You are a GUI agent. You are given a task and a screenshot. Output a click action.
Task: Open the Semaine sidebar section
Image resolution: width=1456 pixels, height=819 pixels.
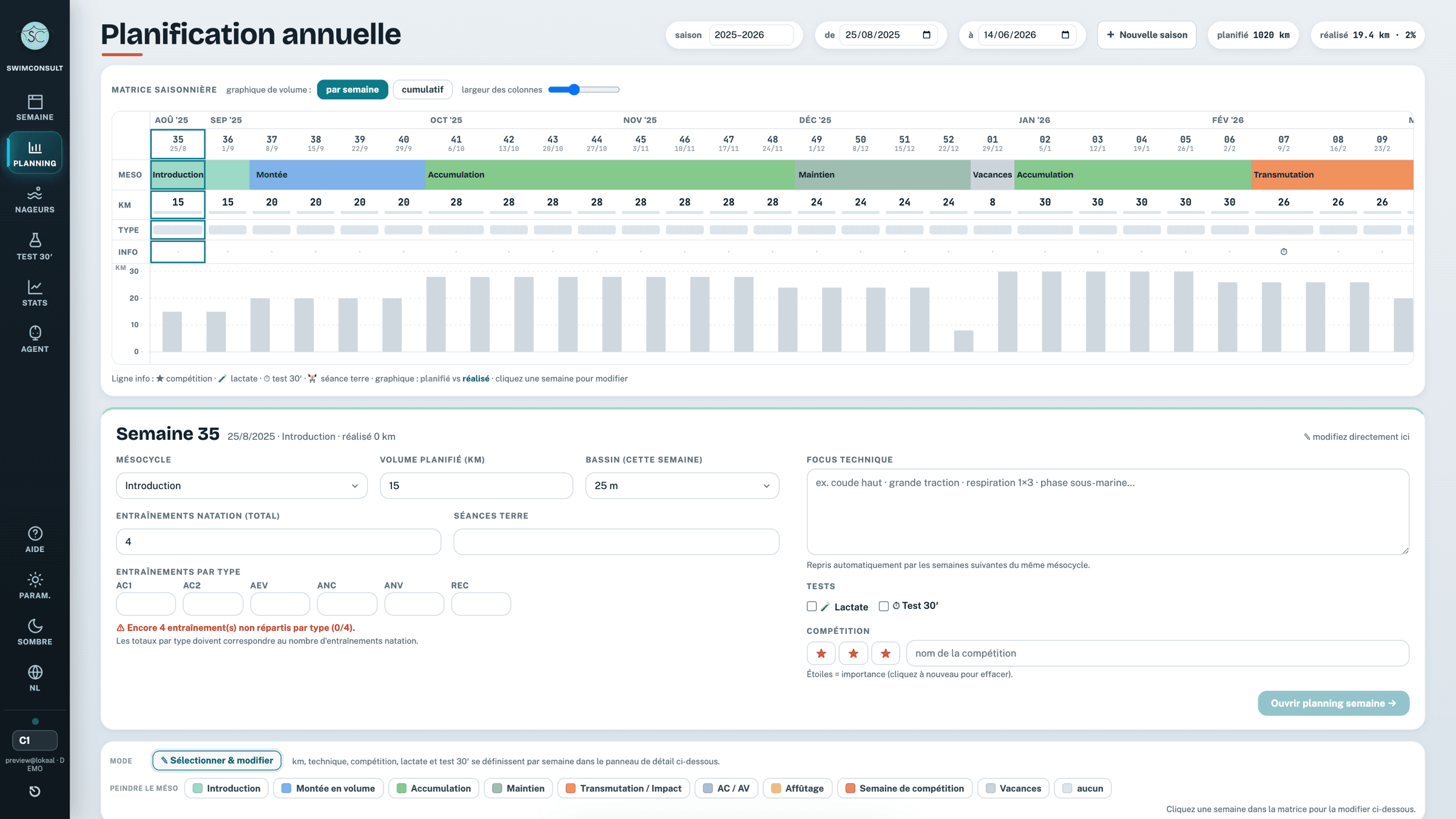coord(35,107)
